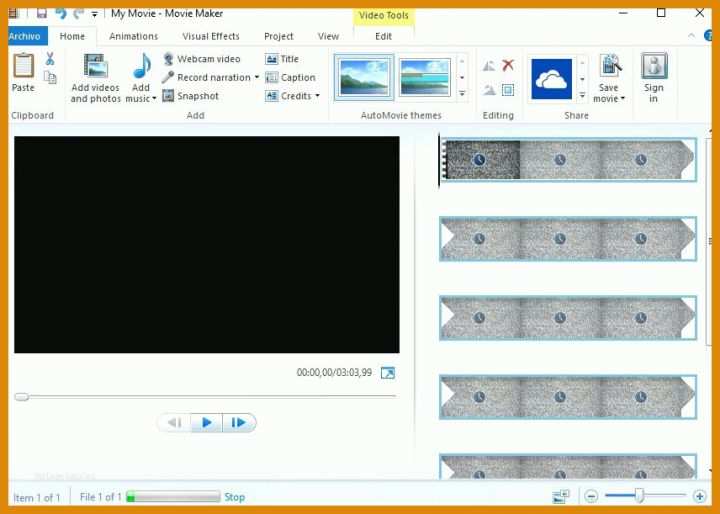Viewport: 720px width, 514px height.
Task: Open the Archivo file menu
Action: pyautogui.click(x=28, y=36)
